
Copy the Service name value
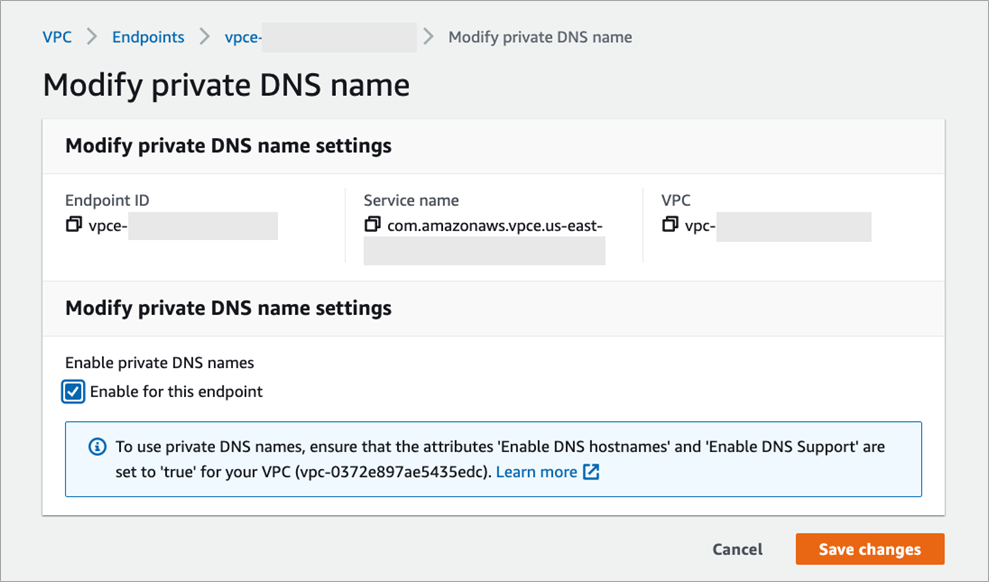372,225
